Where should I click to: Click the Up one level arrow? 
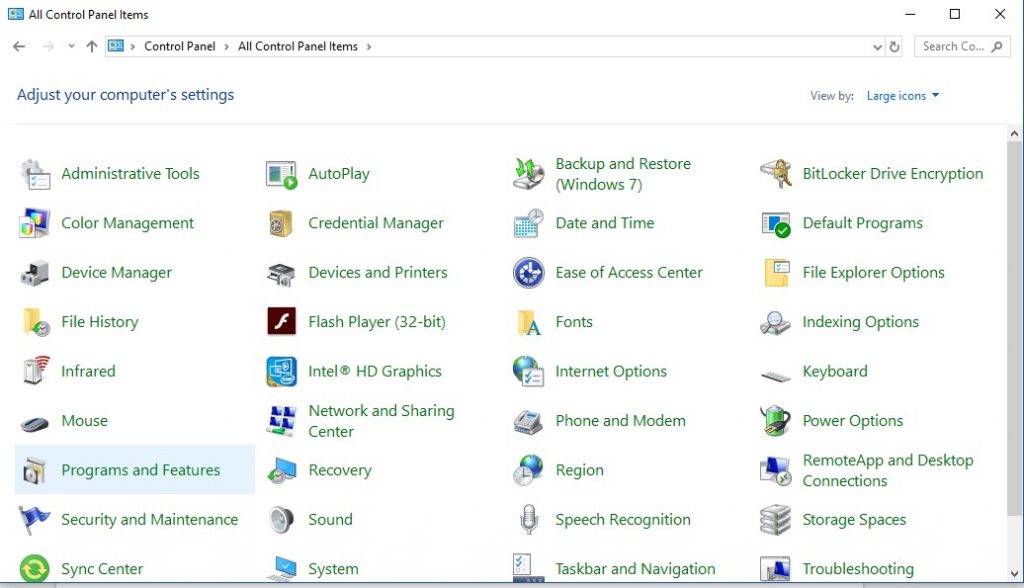[91, 46]
